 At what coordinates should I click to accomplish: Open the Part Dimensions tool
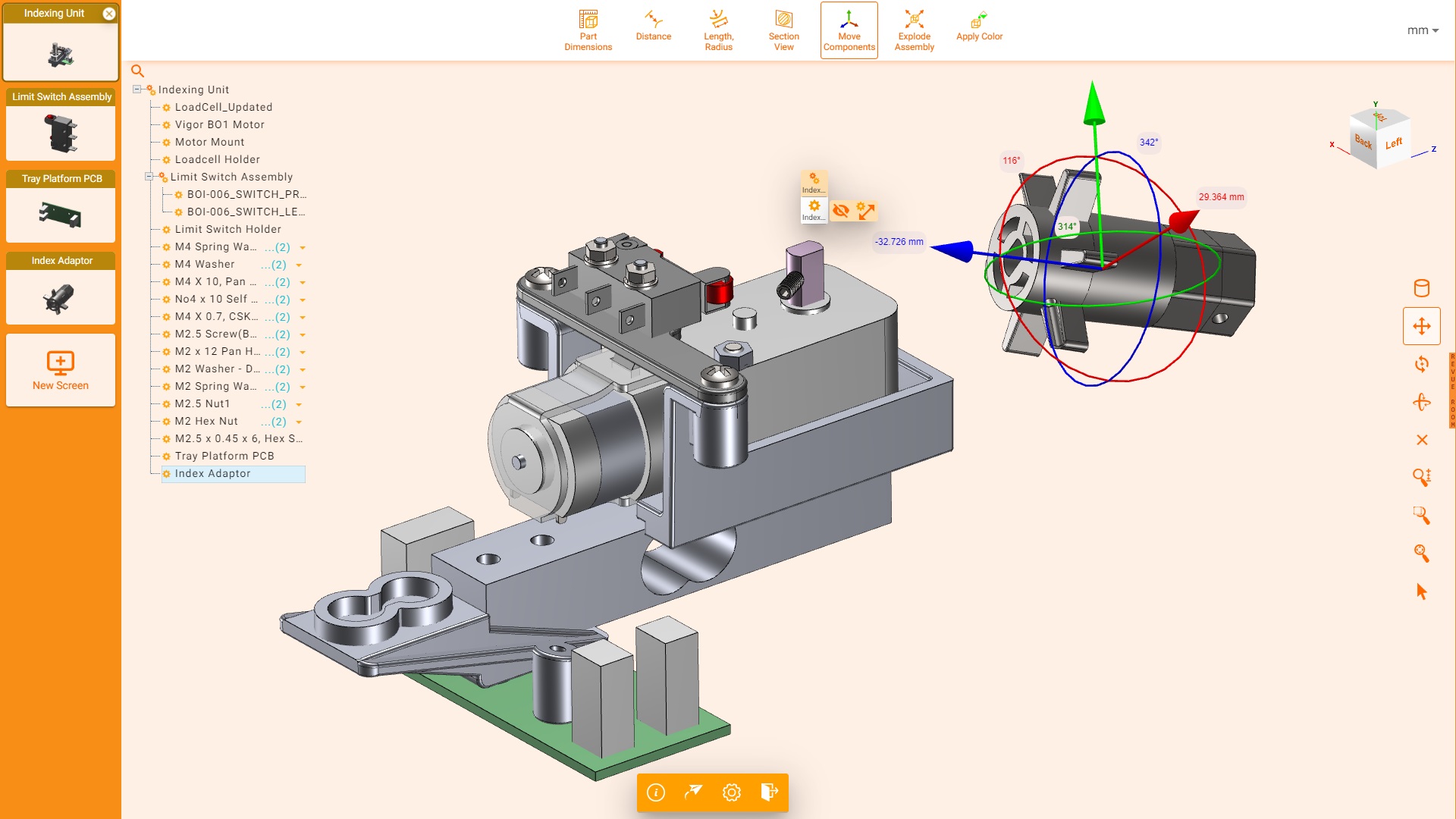pos(588,30)
